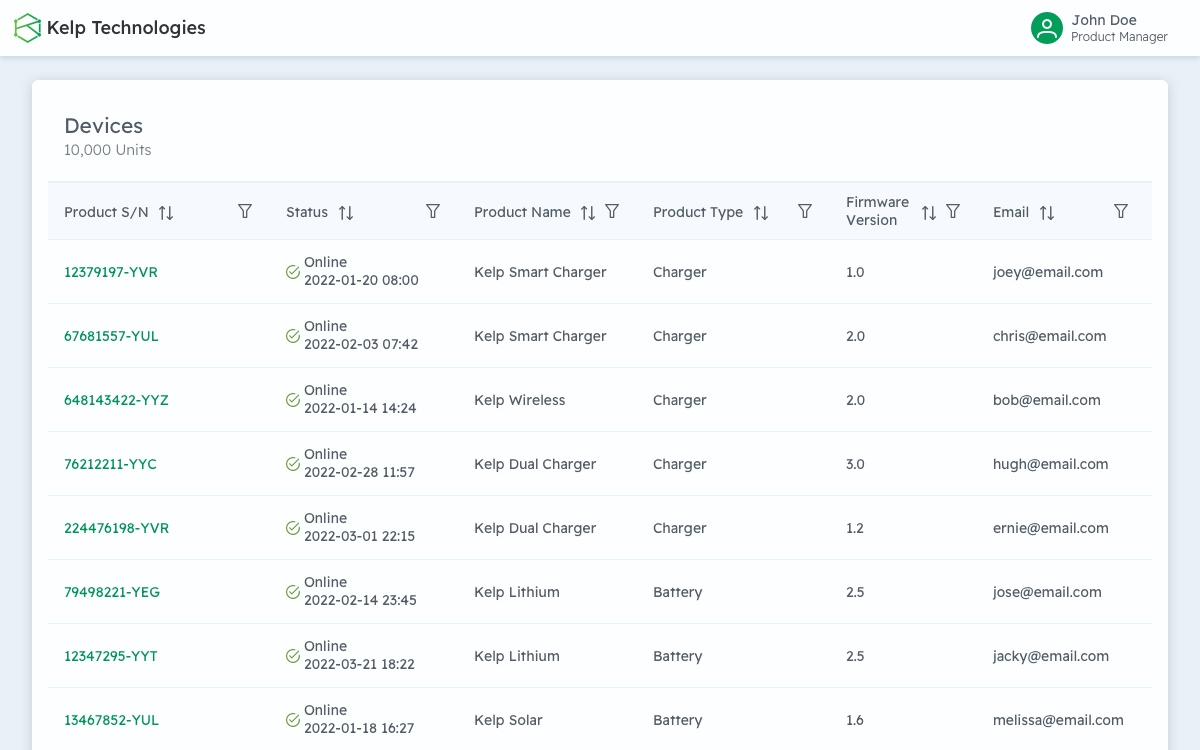Sort by Product S/N column

(x=166, y=212)
